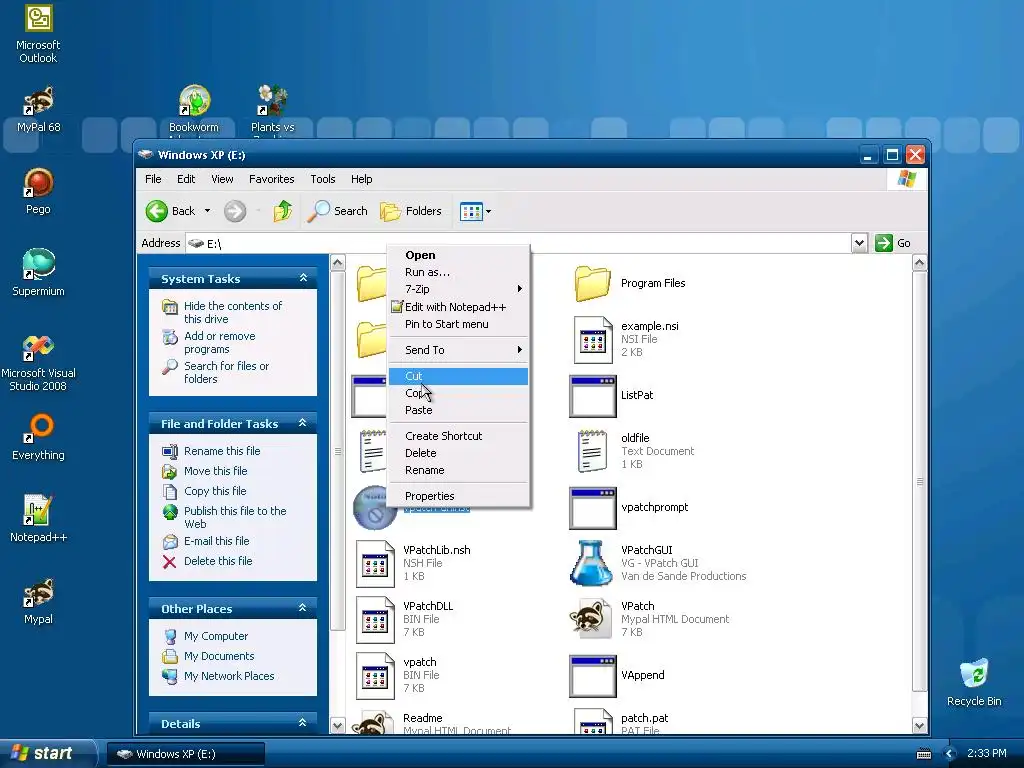Select Paste in the context menu
This screenshot has height=768, width=1024.
[458, 410]
